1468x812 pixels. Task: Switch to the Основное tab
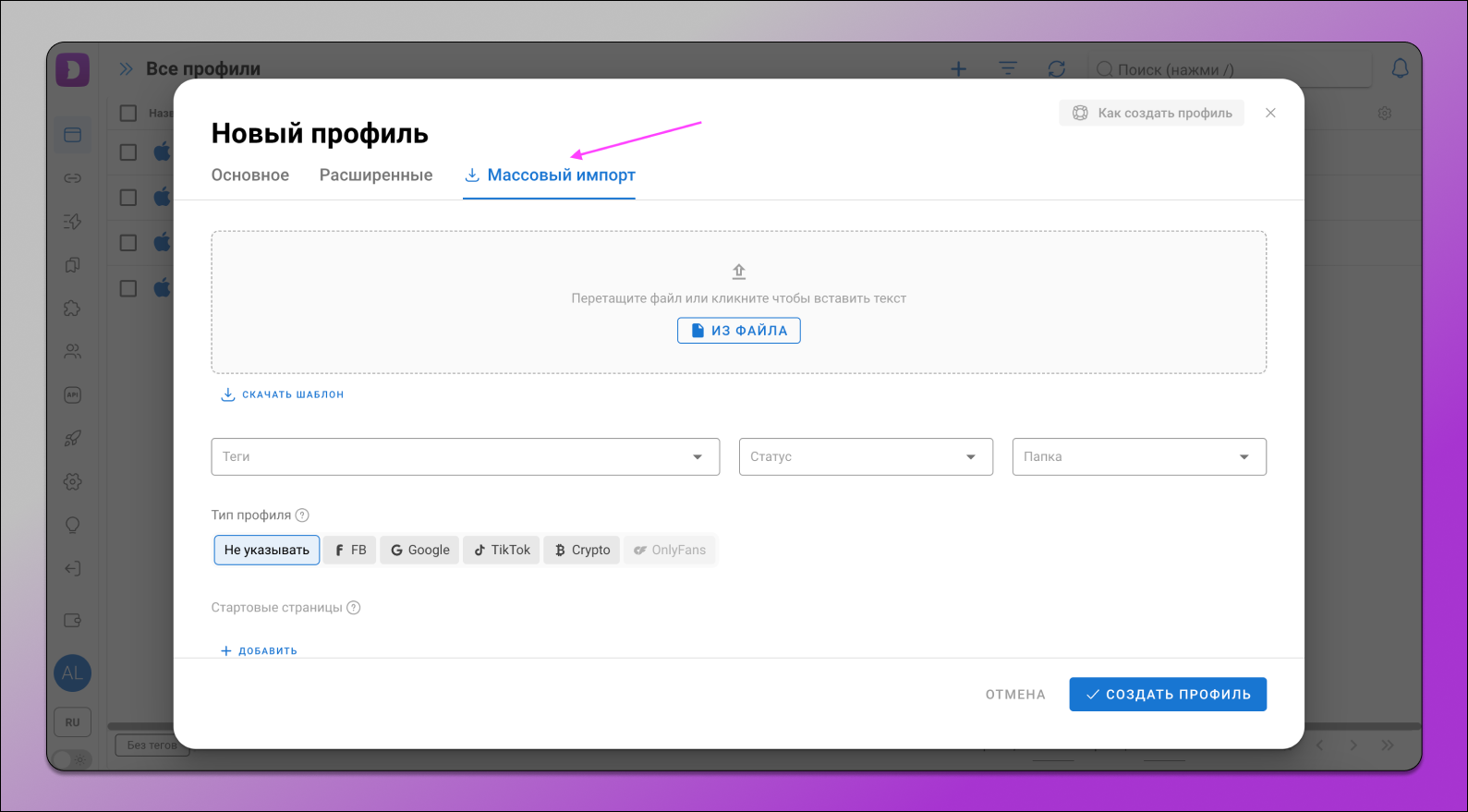pos(250,176)
